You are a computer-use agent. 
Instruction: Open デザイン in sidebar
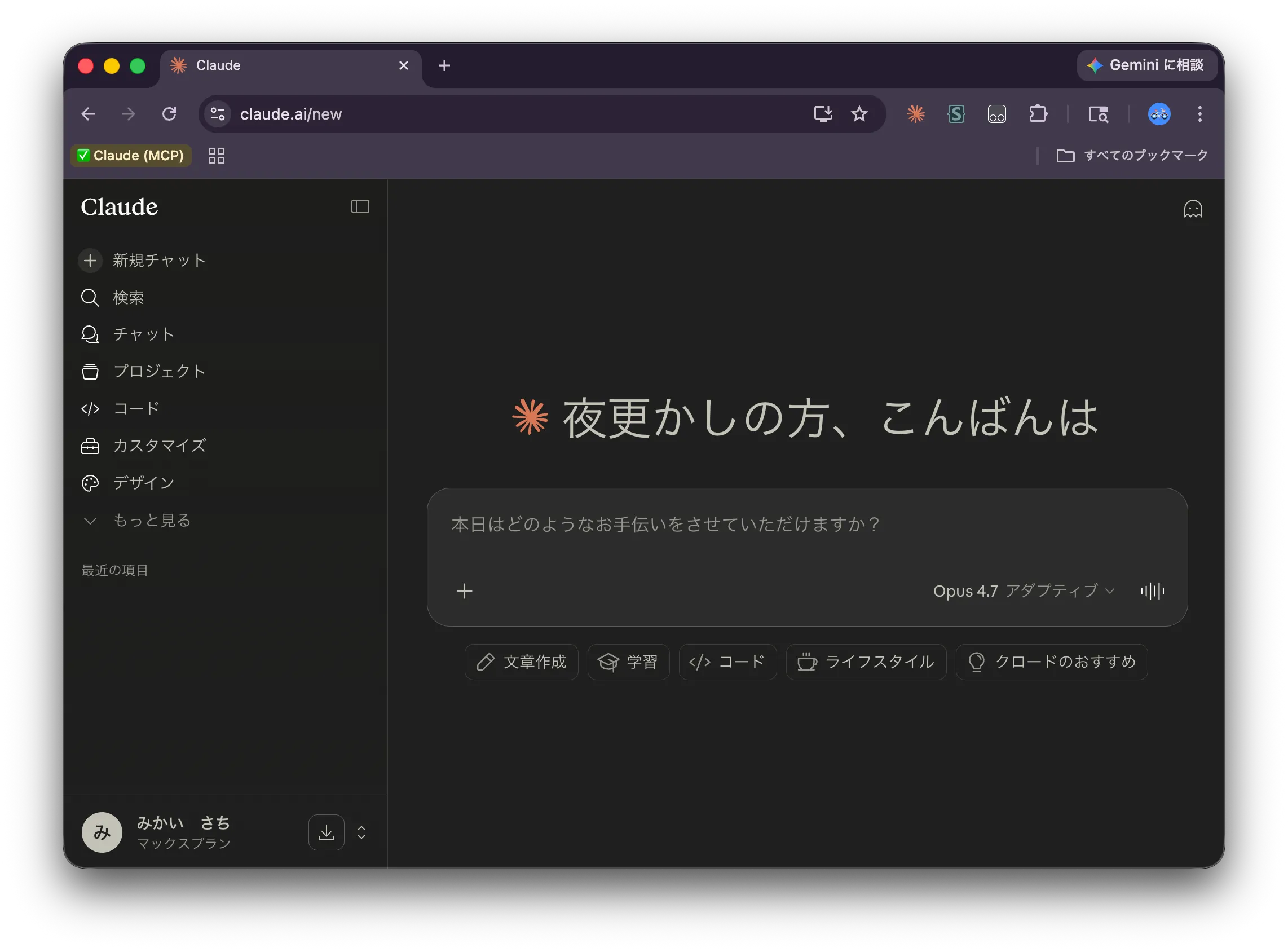click(x=127, y=483)
